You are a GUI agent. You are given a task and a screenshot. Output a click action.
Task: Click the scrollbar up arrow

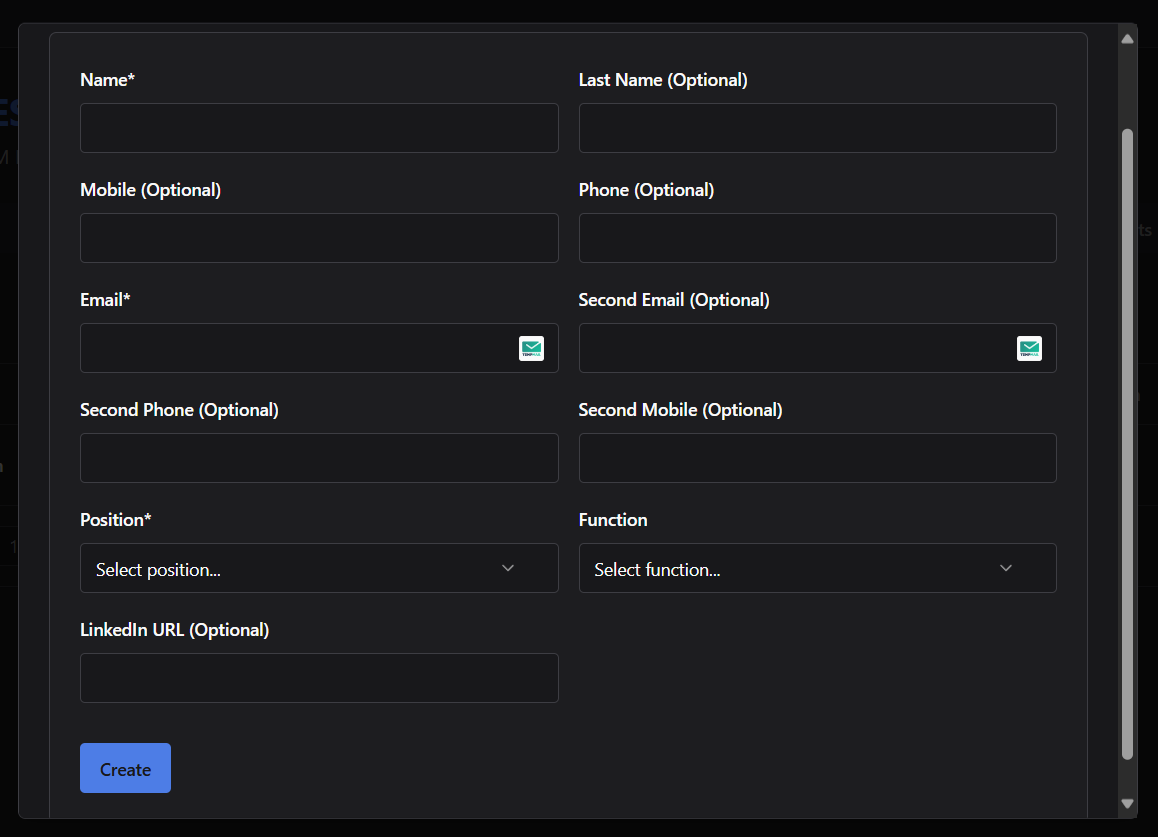[1127, 39]
